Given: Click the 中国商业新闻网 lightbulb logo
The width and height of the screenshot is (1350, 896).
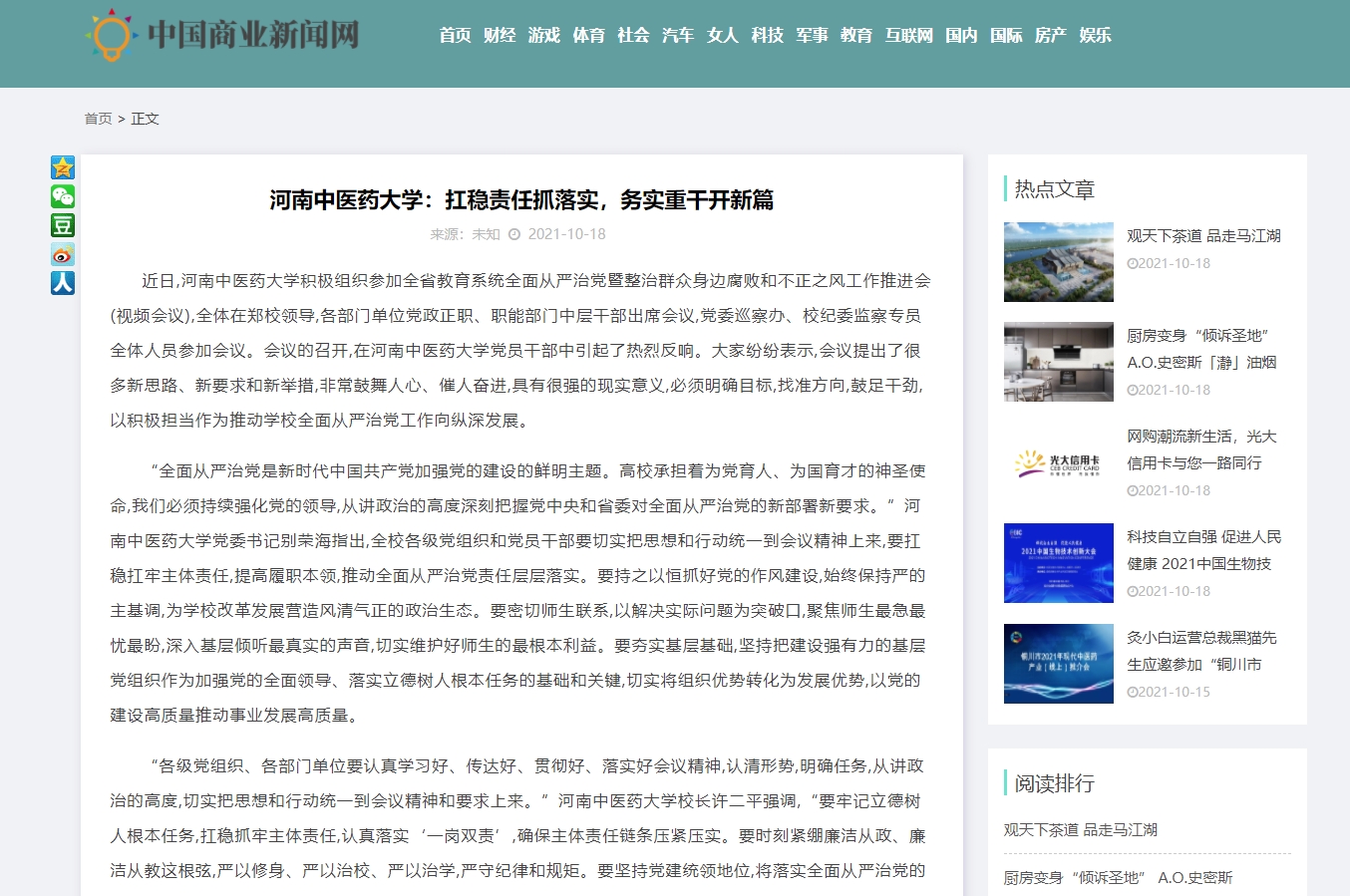Looking at the screenshot, I should click(x=110, y=35).
